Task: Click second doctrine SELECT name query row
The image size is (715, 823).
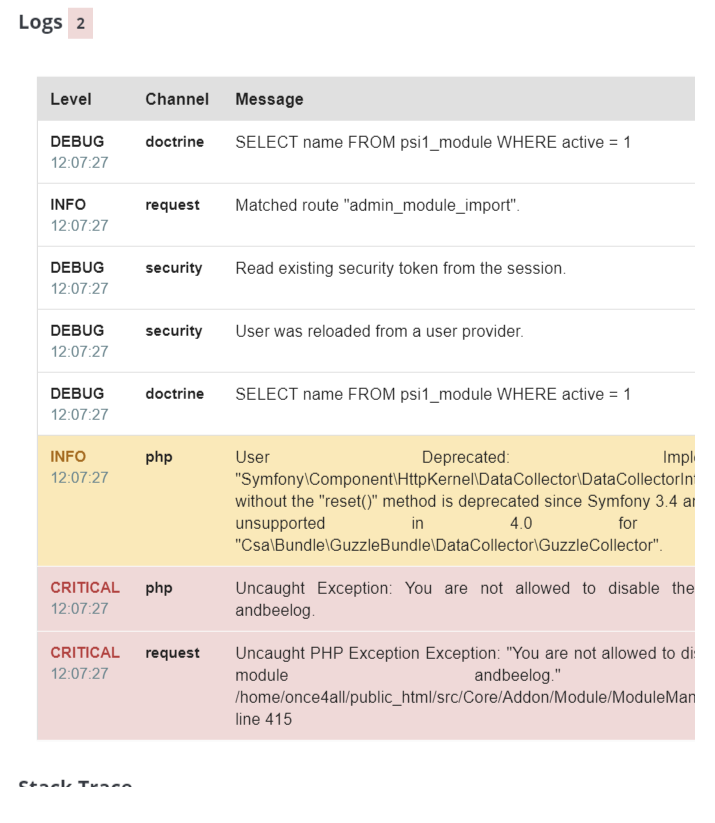Action: [x=366, y=404]
